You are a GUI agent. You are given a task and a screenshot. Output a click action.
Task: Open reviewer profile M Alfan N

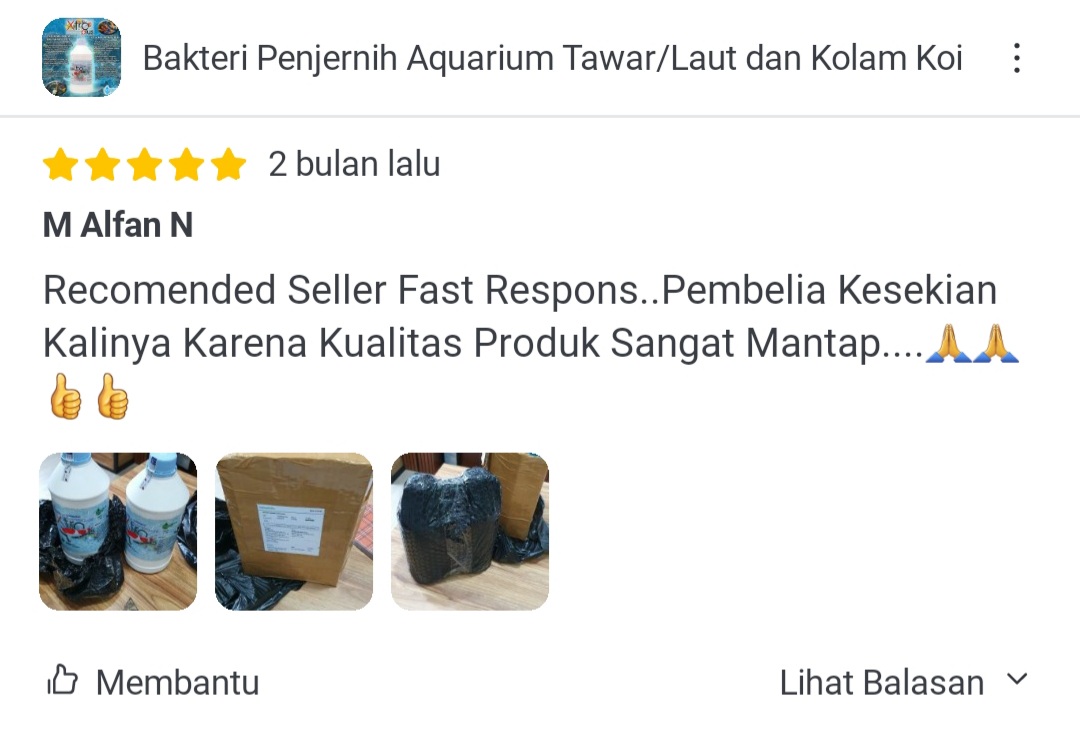(x=118, y=225)
